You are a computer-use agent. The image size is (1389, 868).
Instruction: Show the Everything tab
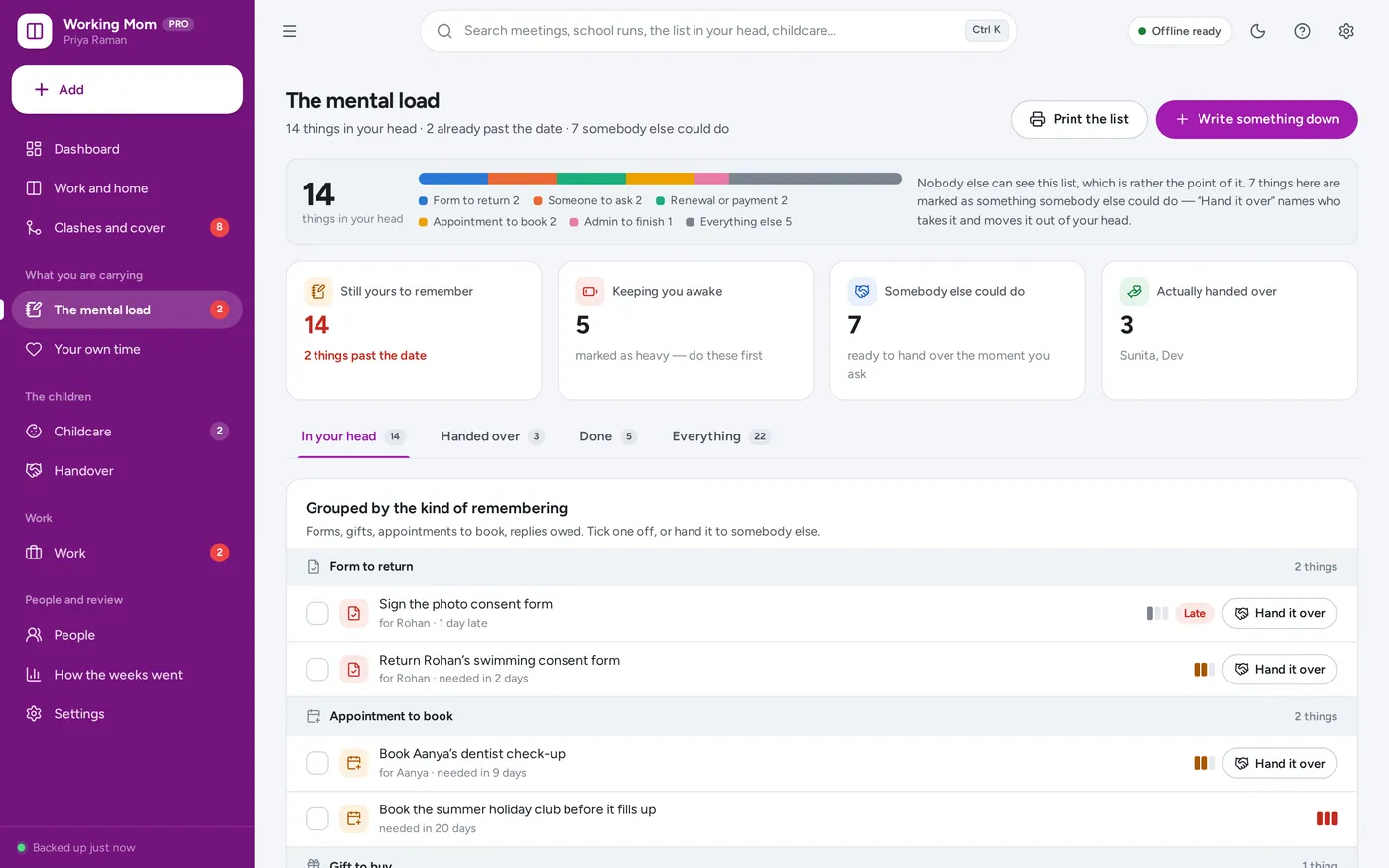click(721, 436)
